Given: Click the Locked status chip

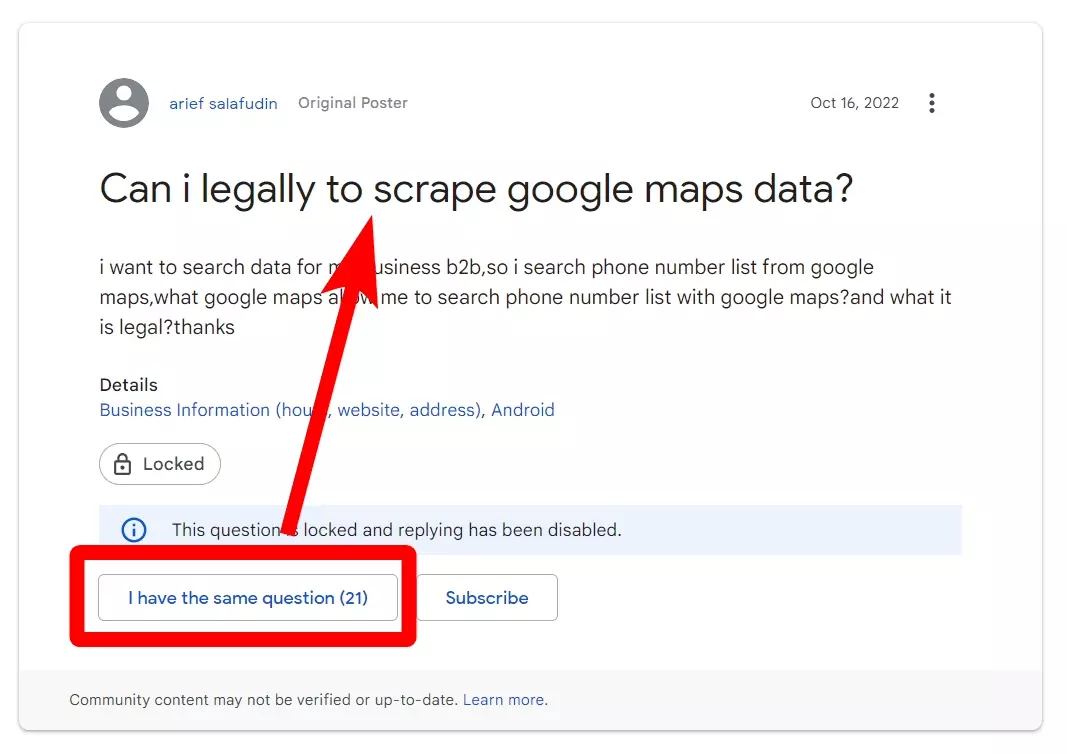Looking at the screenshot, I should point(159,463).
